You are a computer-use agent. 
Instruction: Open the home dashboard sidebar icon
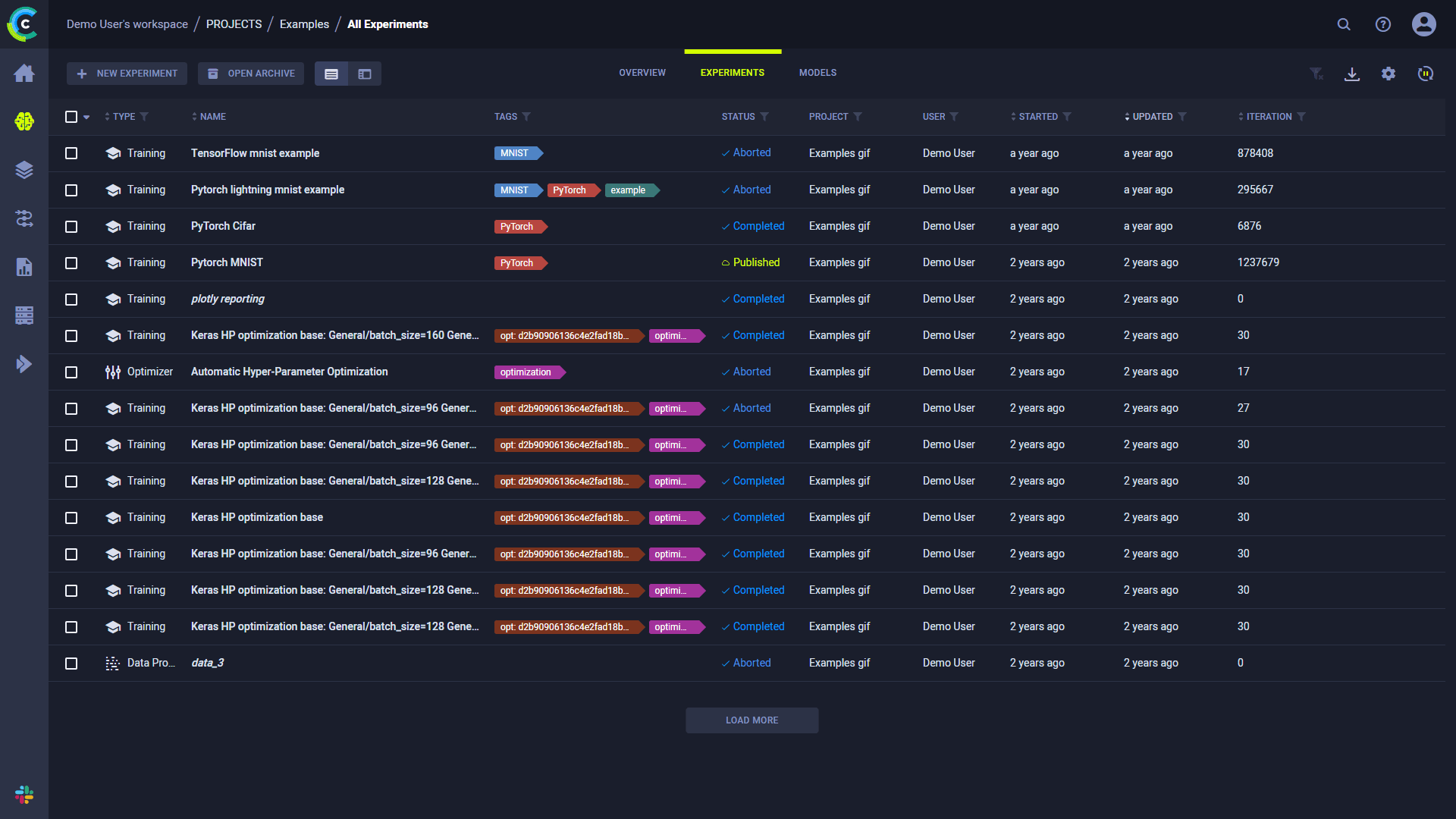tap(24, 74)
